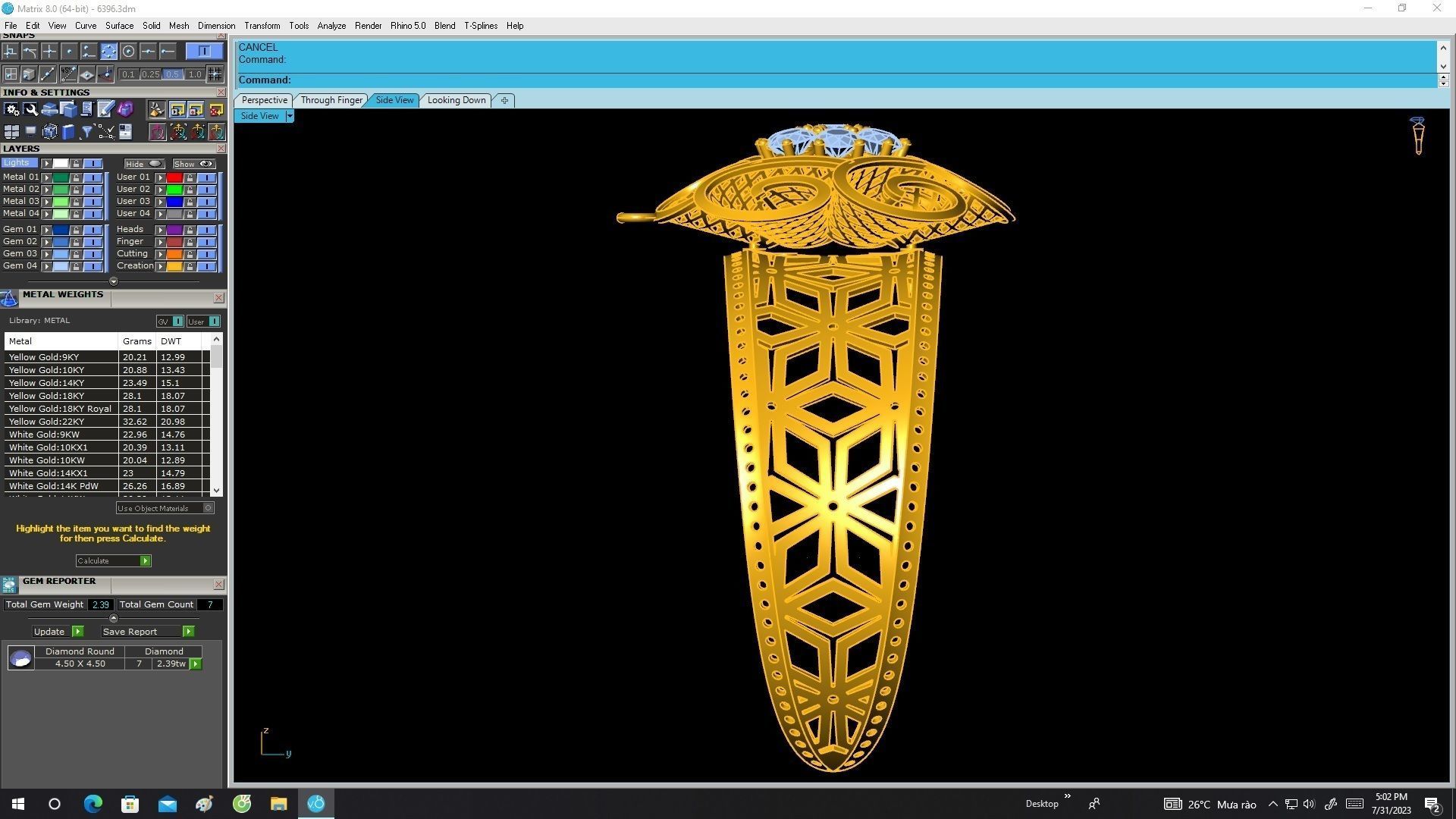Toggle the User switch in Metal Weights
The width and height of the screenshot is (1456, 819).
[203, 322]
